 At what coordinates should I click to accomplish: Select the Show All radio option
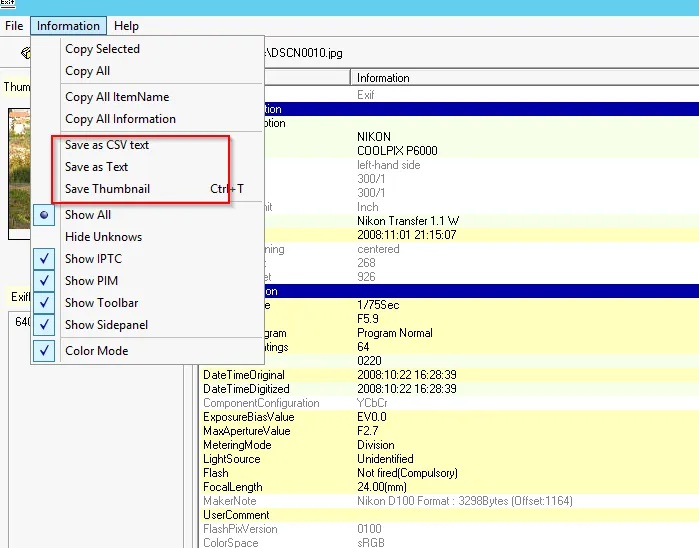tap(87, 215)
